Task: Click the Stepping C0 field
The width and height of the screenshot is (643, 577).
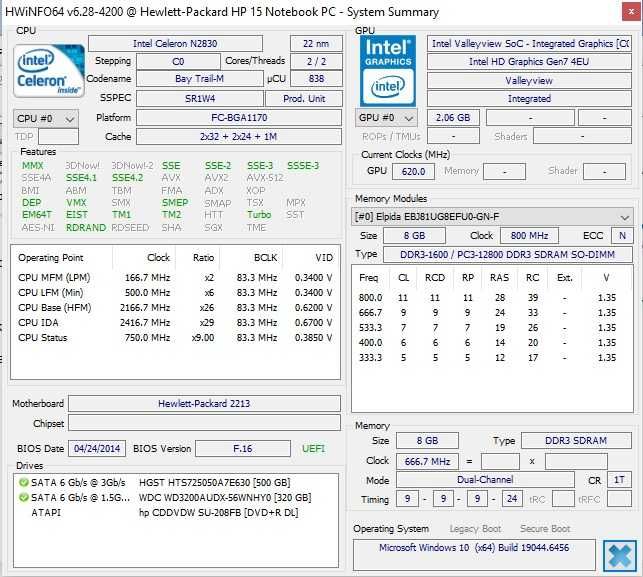Action: coord(178,62)
